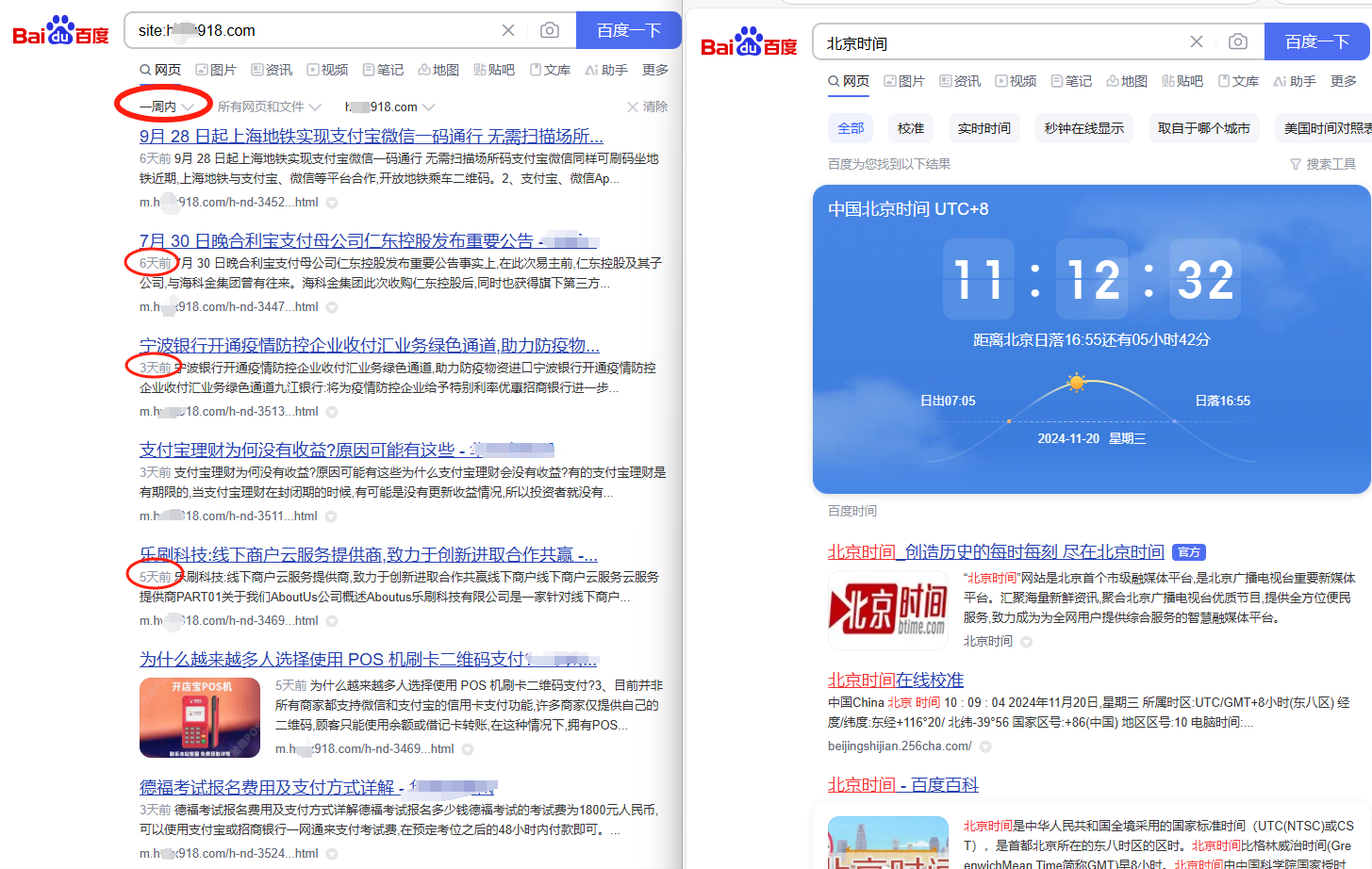Click the Baidu logo in left window
The width and height of the screenshot is (1372, 869).
click(61, 30)
